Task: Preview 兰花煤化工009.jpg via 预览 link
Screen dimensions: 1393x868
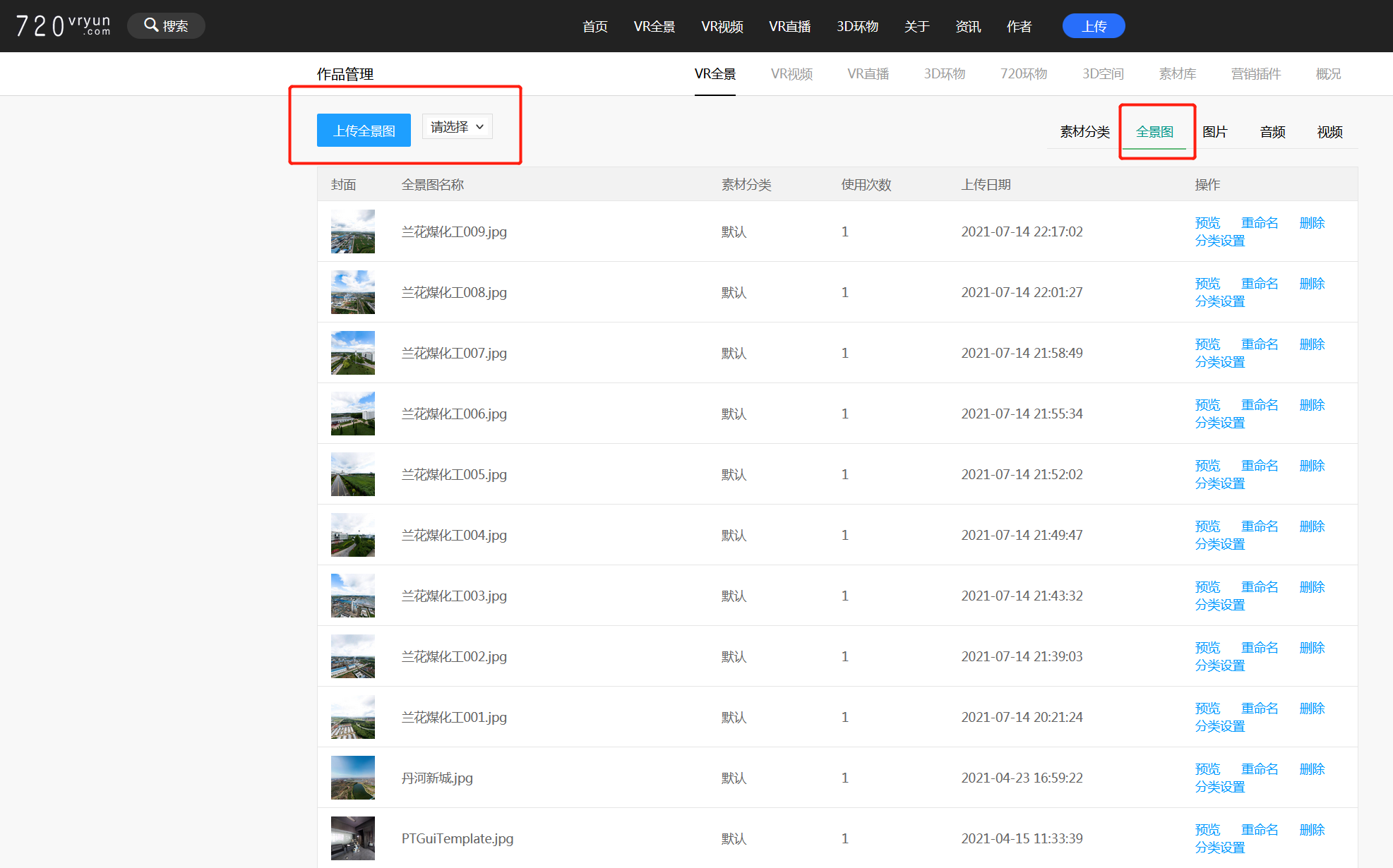Action: pyautogui.click(x=1207, y=223)
